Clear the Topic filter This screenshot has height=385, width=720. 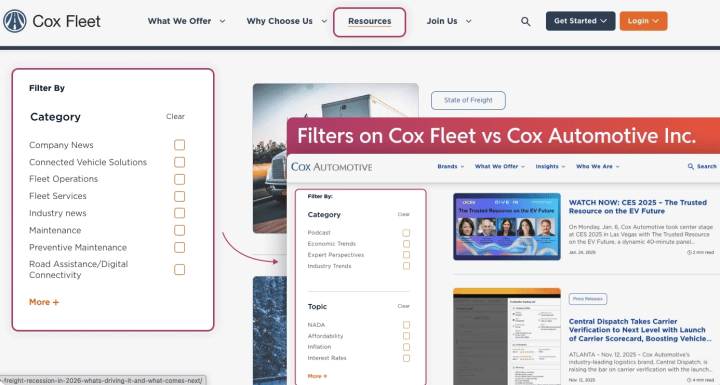[404, 306]
